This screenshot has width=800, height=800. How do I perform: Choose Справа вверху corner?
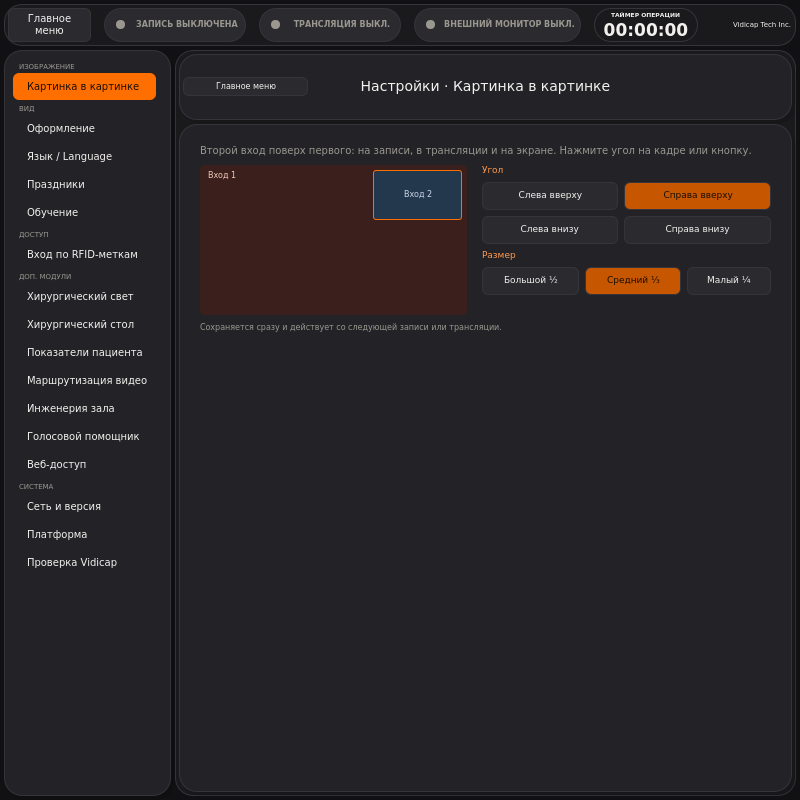[697, 195]
